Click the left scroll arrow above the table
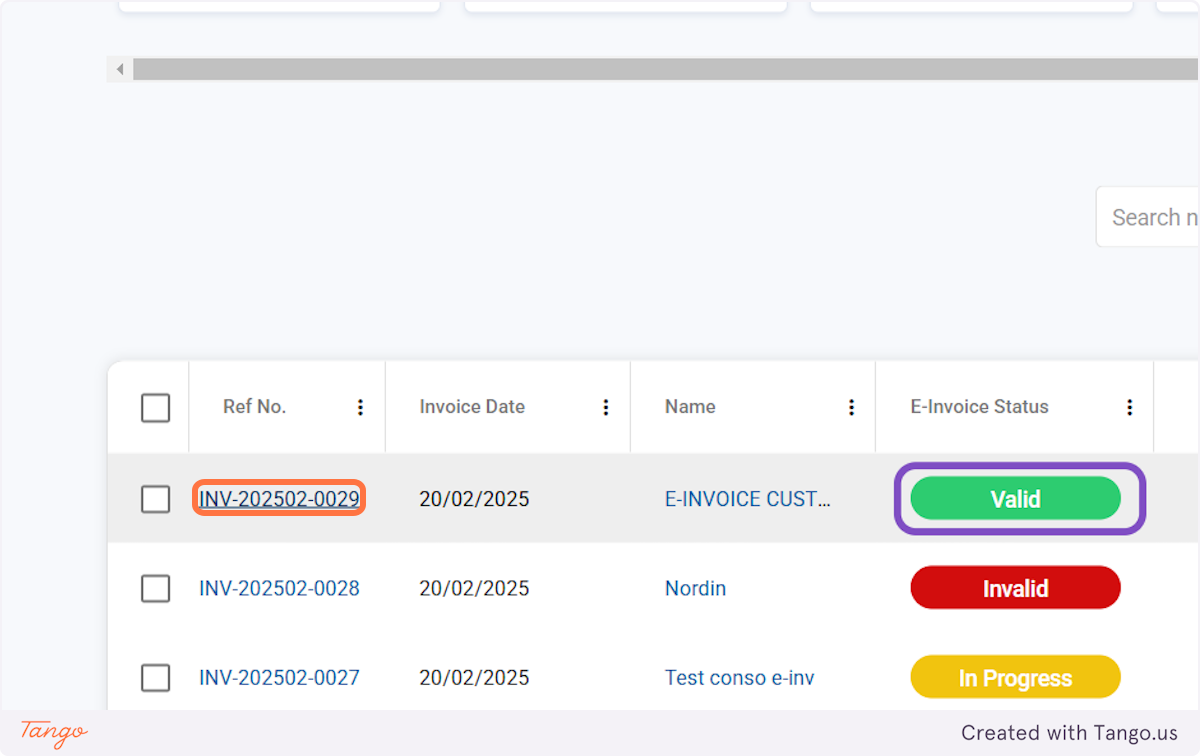This screenshot has height=756, width=1200. point(119,69)
